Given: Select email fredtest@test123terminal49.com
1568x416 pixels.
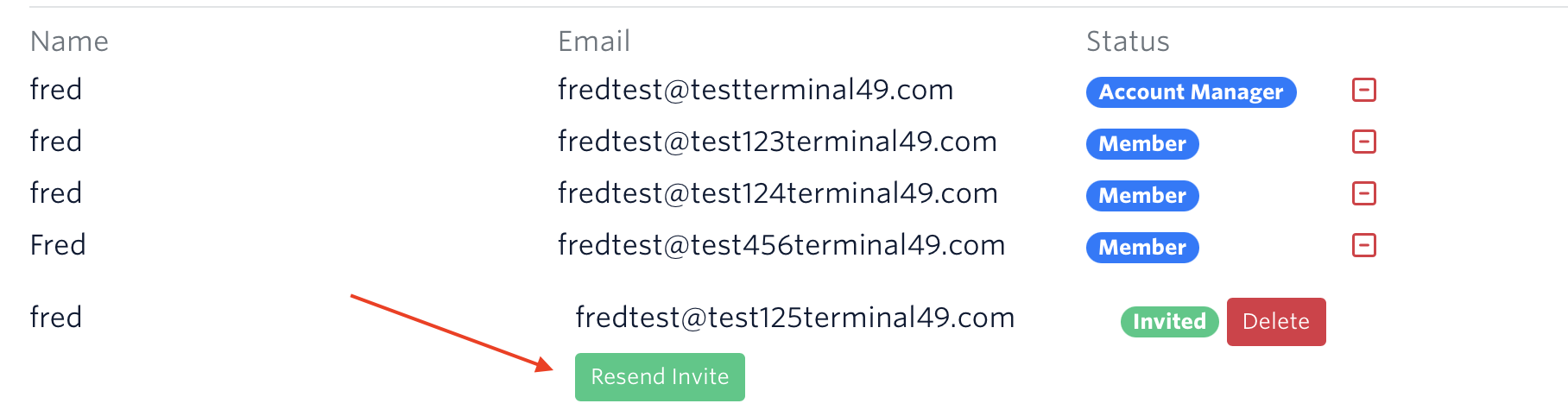Looking at the screenshot, I should (777, 142).
